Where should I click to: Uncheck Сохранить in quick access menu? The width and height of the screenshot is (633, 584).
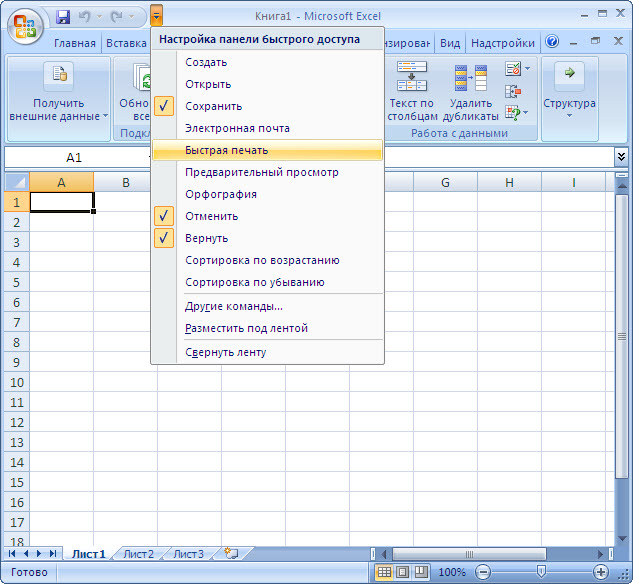(268, 106)
